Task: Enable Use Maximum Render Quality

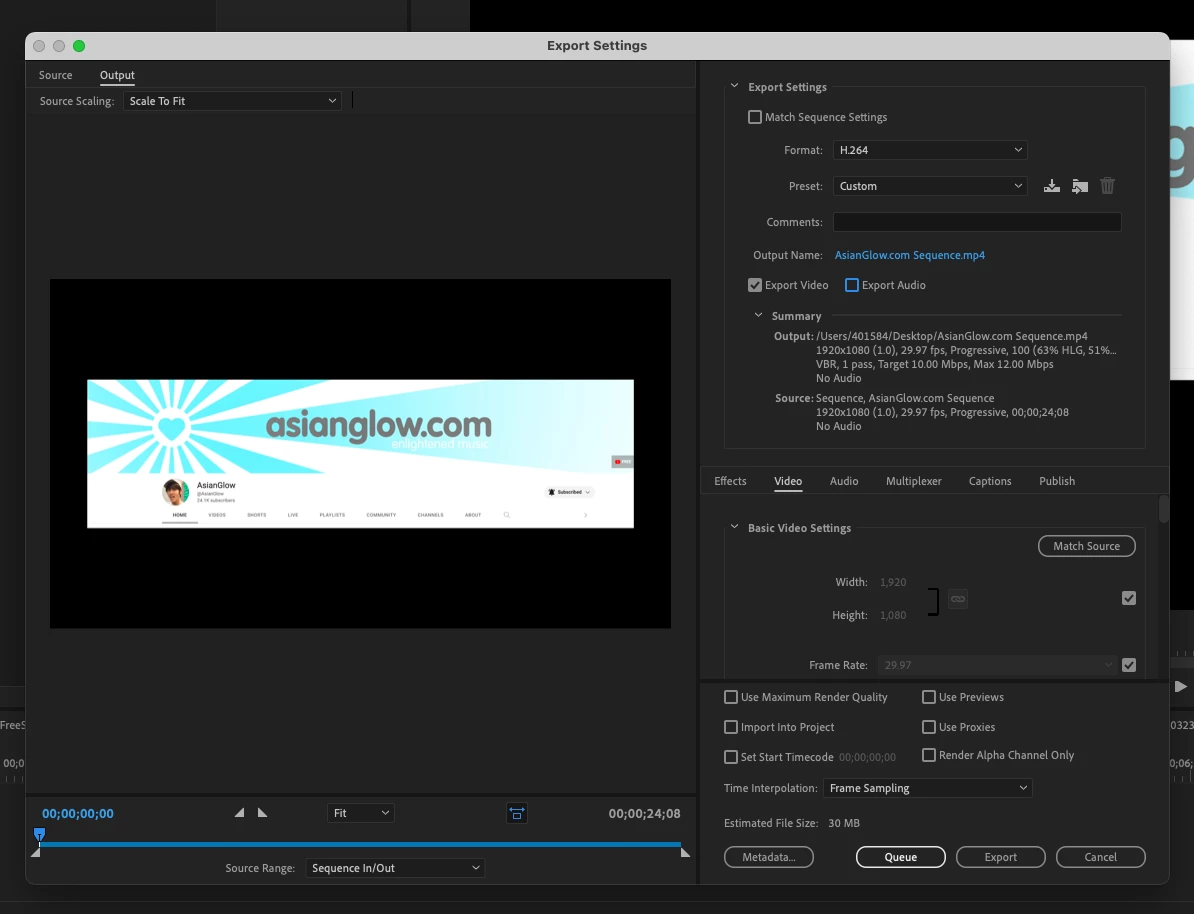Action: click(x=731, y=697)
